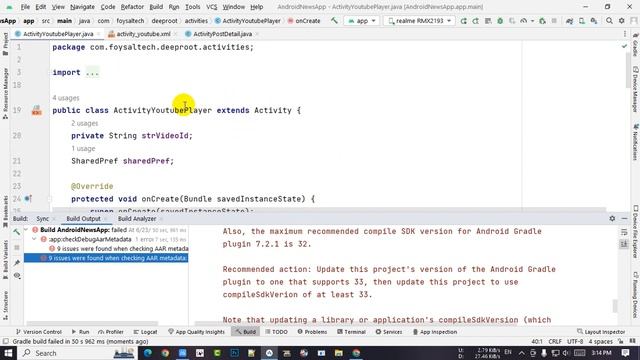Image resolution: width=640 pixels, height=360 pixels.
Task: Open Layout Inspector tool window
Action: 601,332
